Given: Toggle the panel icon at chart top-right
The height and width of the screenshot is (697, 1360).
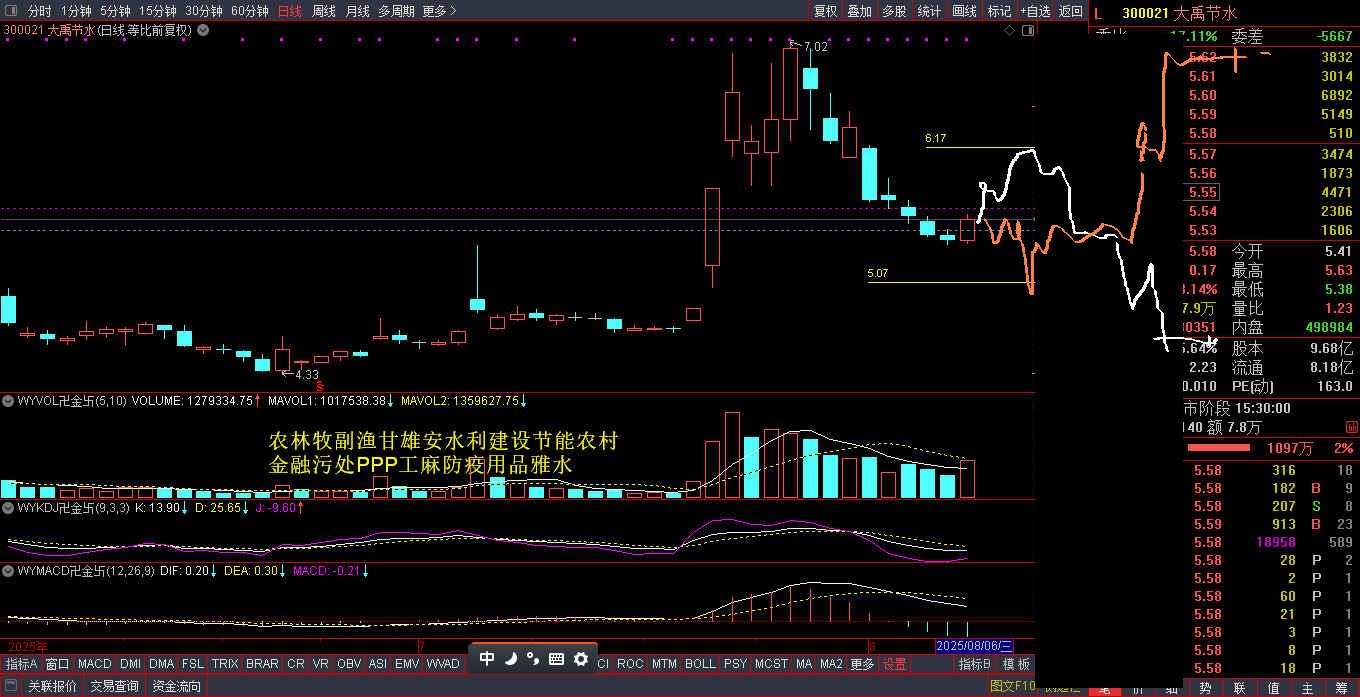Looking at the screenshot, I should (x=1026, y=31).
